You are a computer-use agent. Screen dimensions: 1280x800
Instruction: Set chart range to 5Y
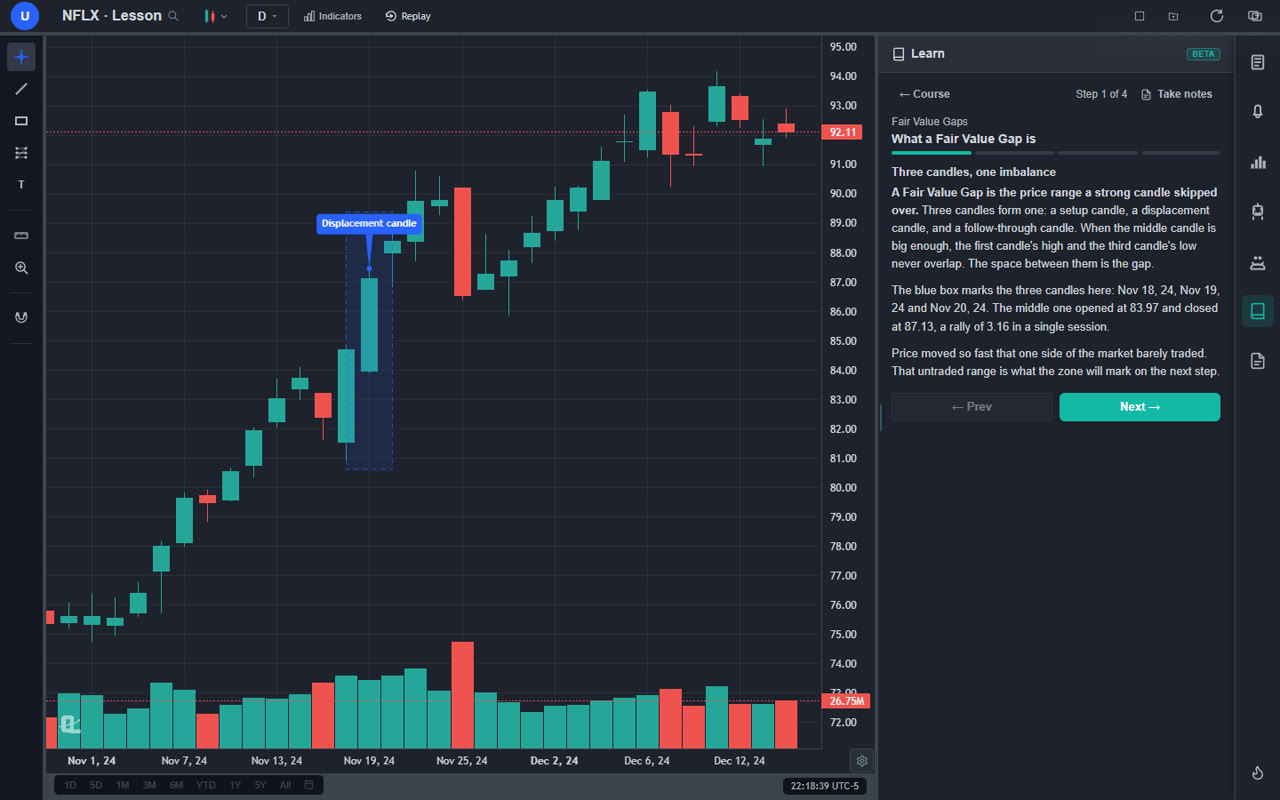[260, 785]
